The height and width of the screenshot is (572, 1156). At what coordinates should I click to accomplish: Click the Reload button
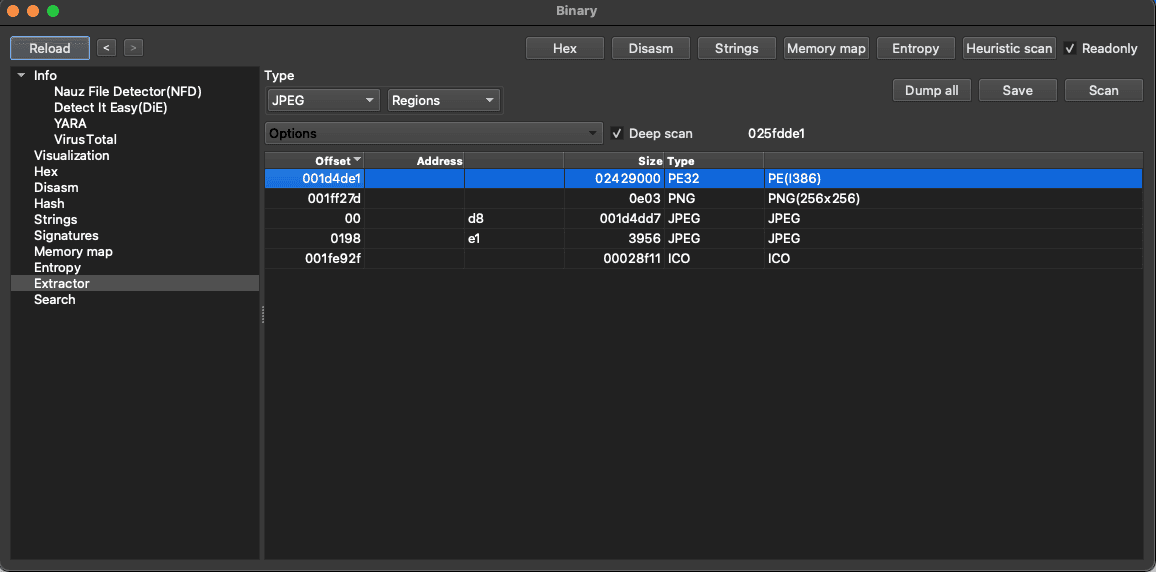tap(50, 48)
